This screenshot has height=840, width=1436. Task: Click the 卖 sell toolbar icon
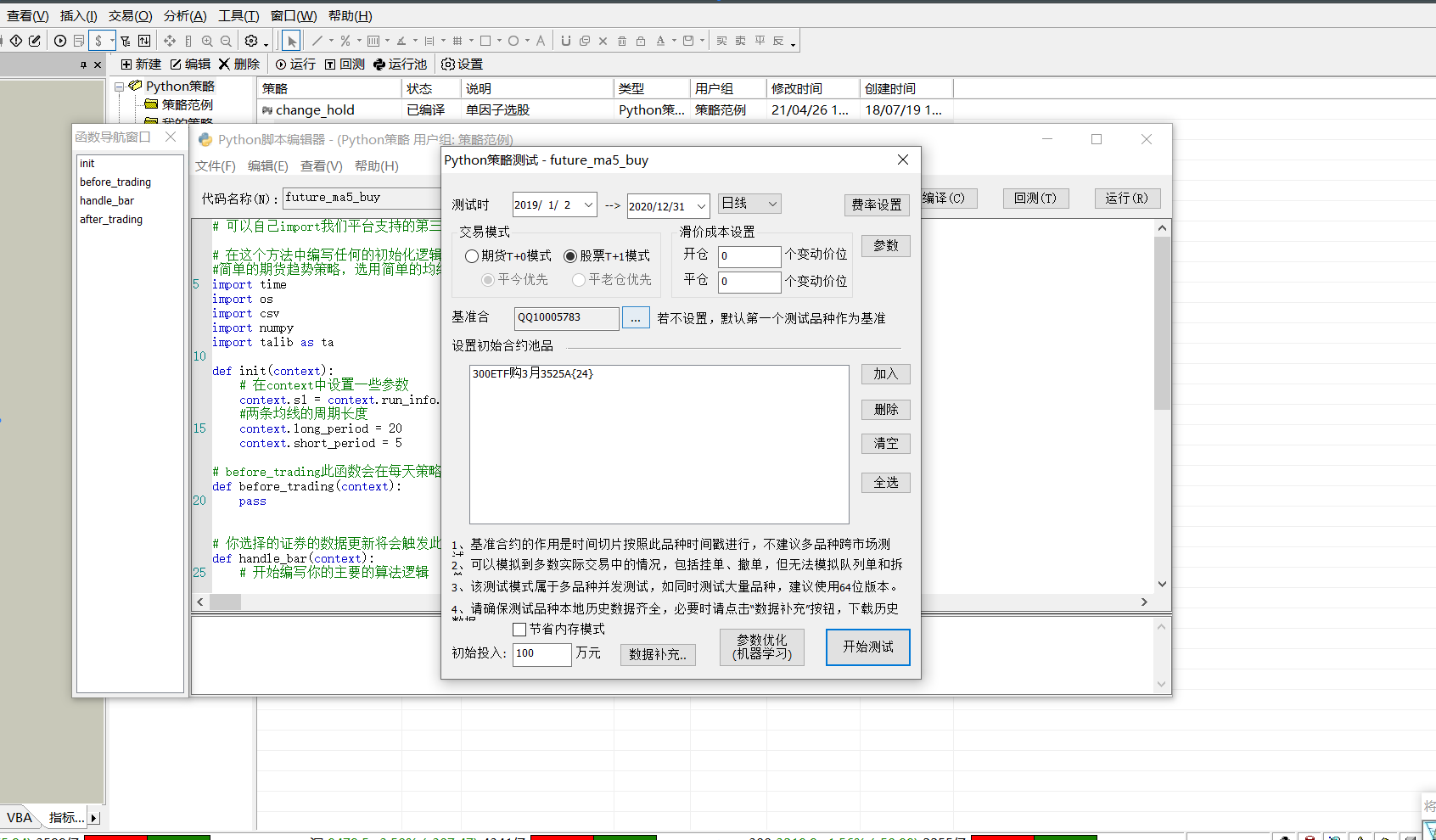(x=741, y=41)
